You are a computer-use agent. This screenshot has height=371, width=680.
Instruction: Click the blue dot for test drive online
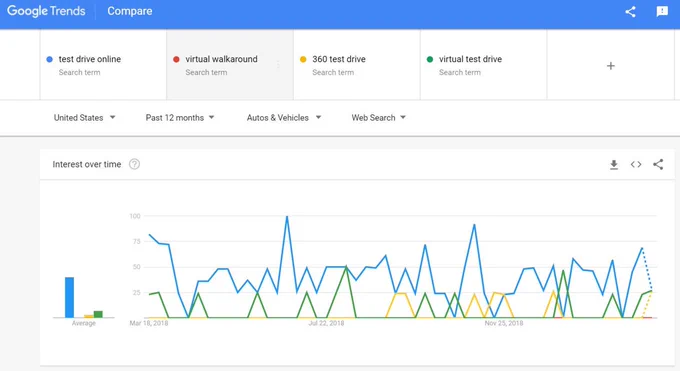tap(49, 59)
